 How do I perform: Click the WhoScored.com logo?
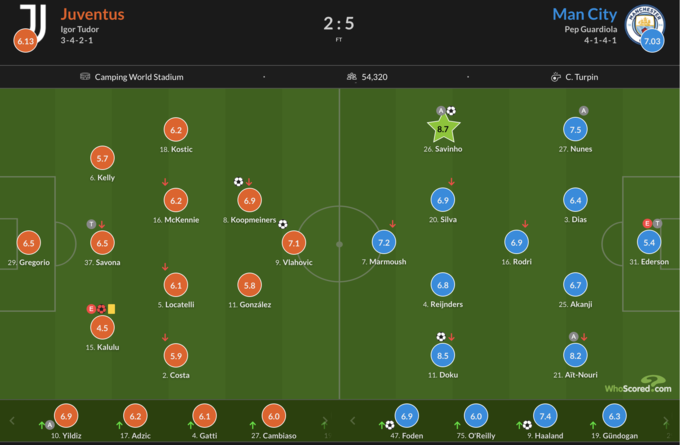(637, 384)
